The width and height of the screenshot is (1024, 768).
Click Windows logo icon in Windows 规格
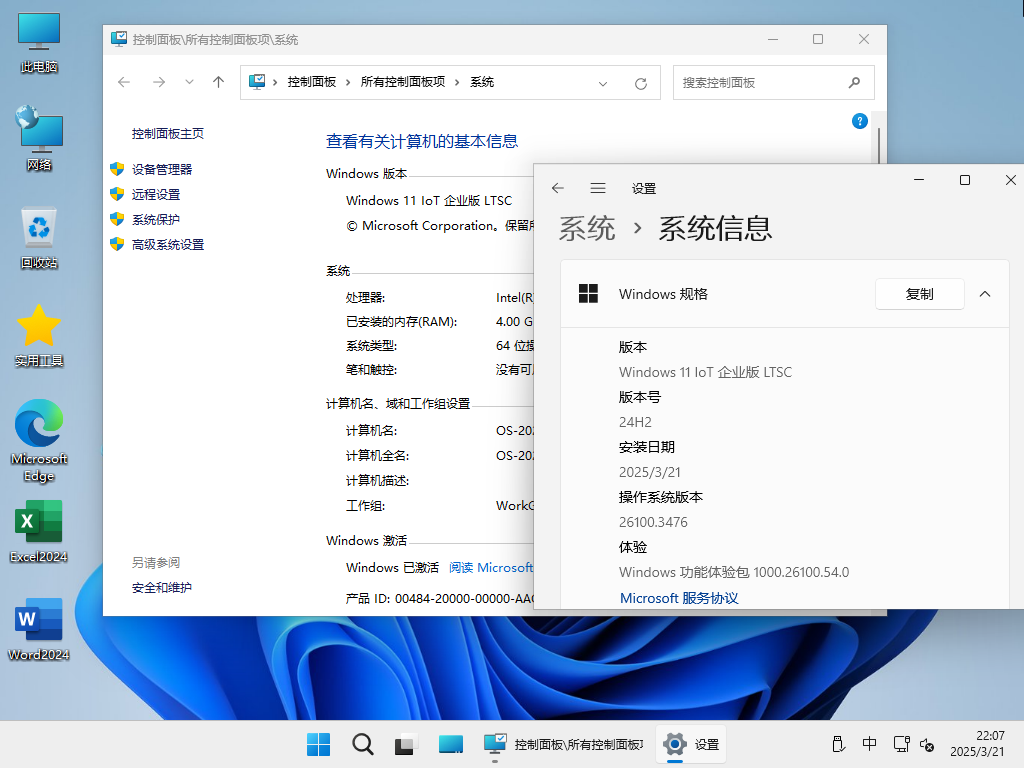(588, 294)
